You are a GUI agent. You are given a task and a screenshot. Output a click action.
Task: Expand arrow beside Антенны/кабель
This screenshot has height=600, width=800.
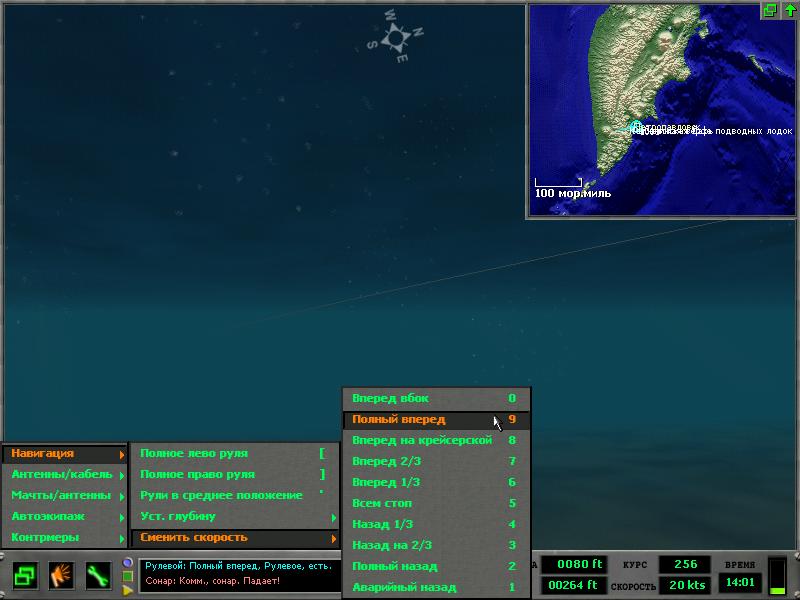(x=121, y=476)
